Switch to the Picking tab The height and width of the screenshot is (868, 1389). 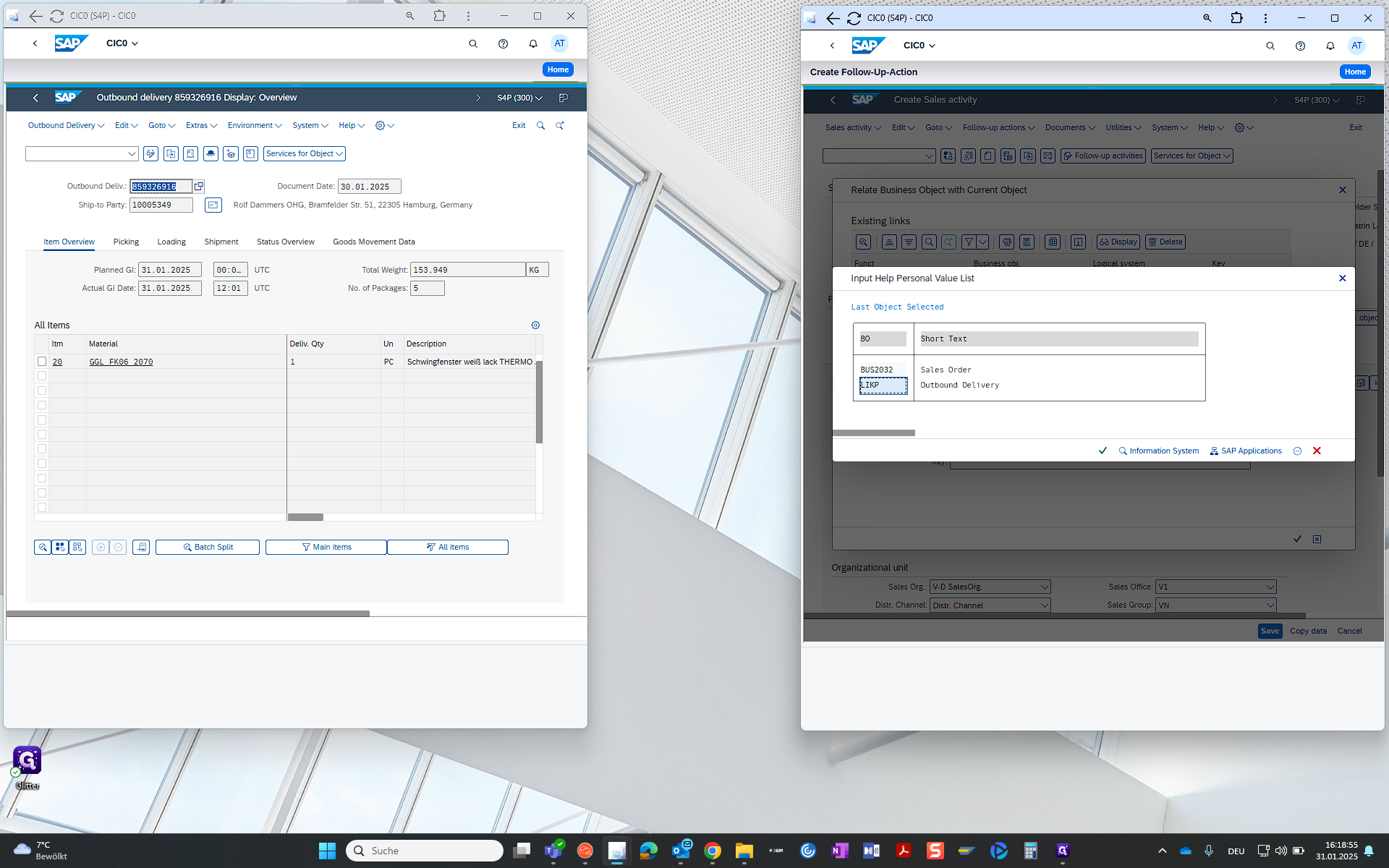click(x=126, y=242)
